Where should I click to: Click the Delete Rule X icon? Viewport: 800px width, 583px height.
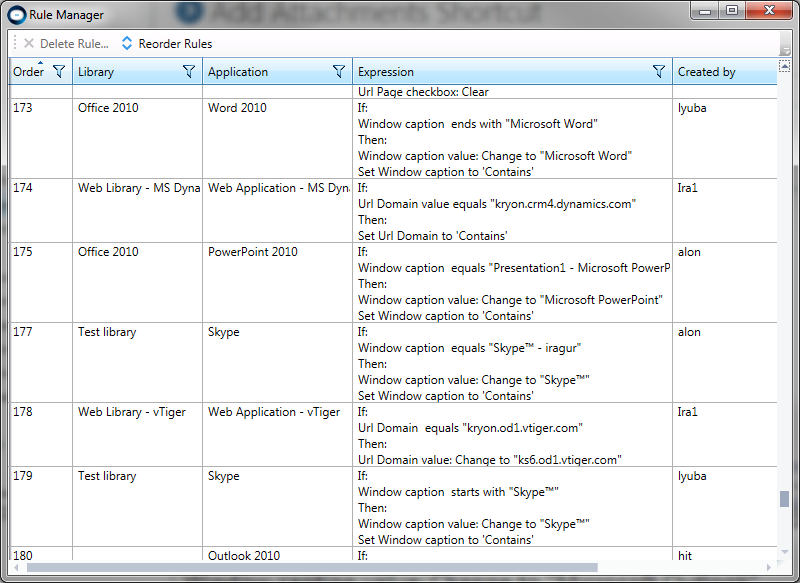coord(29,44)
